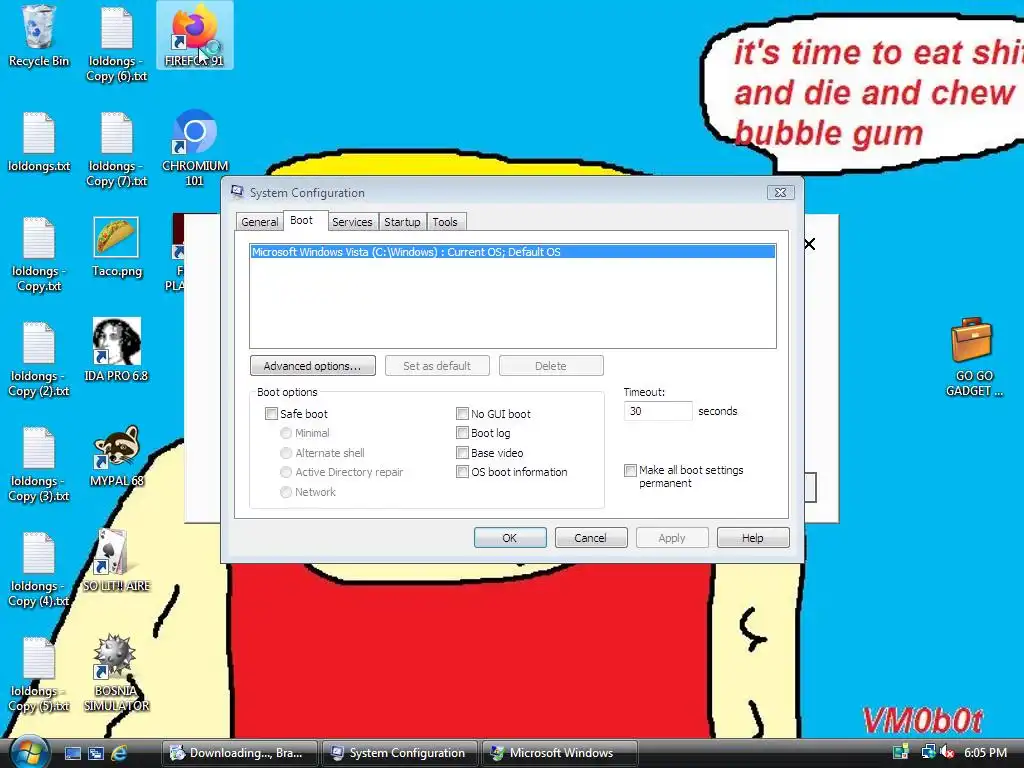Screen dimensions: 1024x768
Task: Click the Cancel button
Action: point(590,537)
